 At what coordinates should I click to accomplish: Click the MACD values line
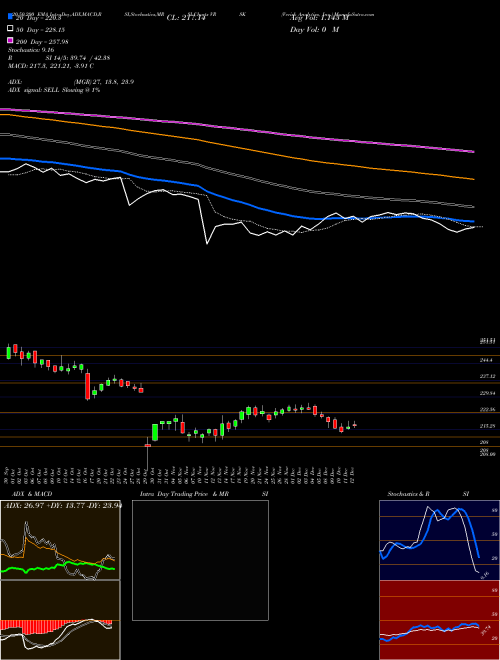pos(51,66)
